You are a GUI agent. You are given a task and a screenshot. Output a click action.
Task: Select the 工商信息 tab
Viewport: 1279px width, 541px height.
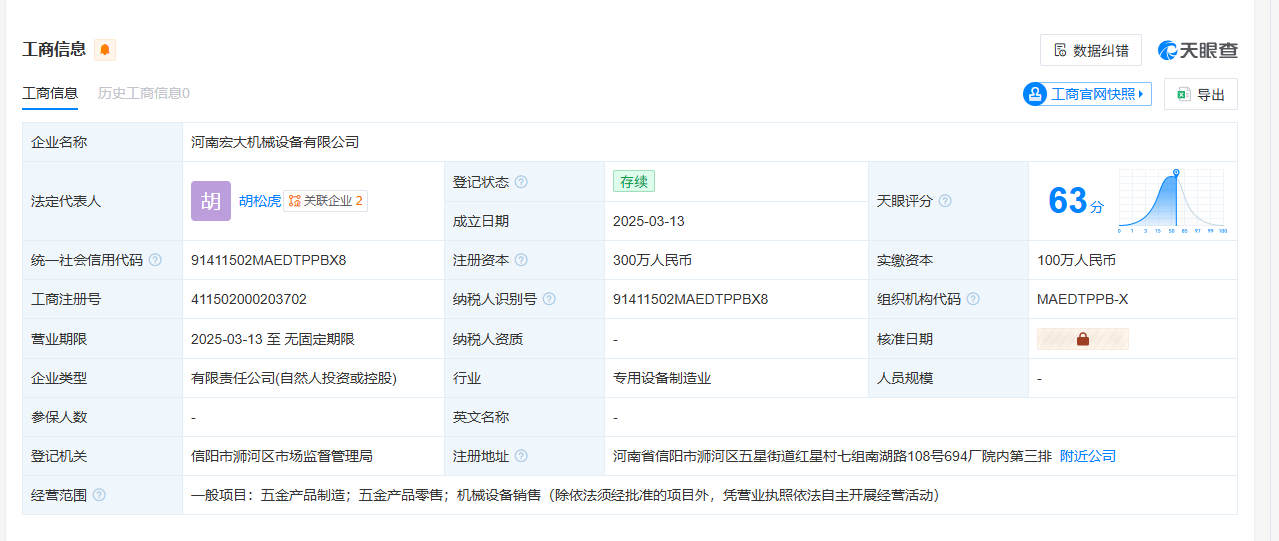[x=50, y=93]
